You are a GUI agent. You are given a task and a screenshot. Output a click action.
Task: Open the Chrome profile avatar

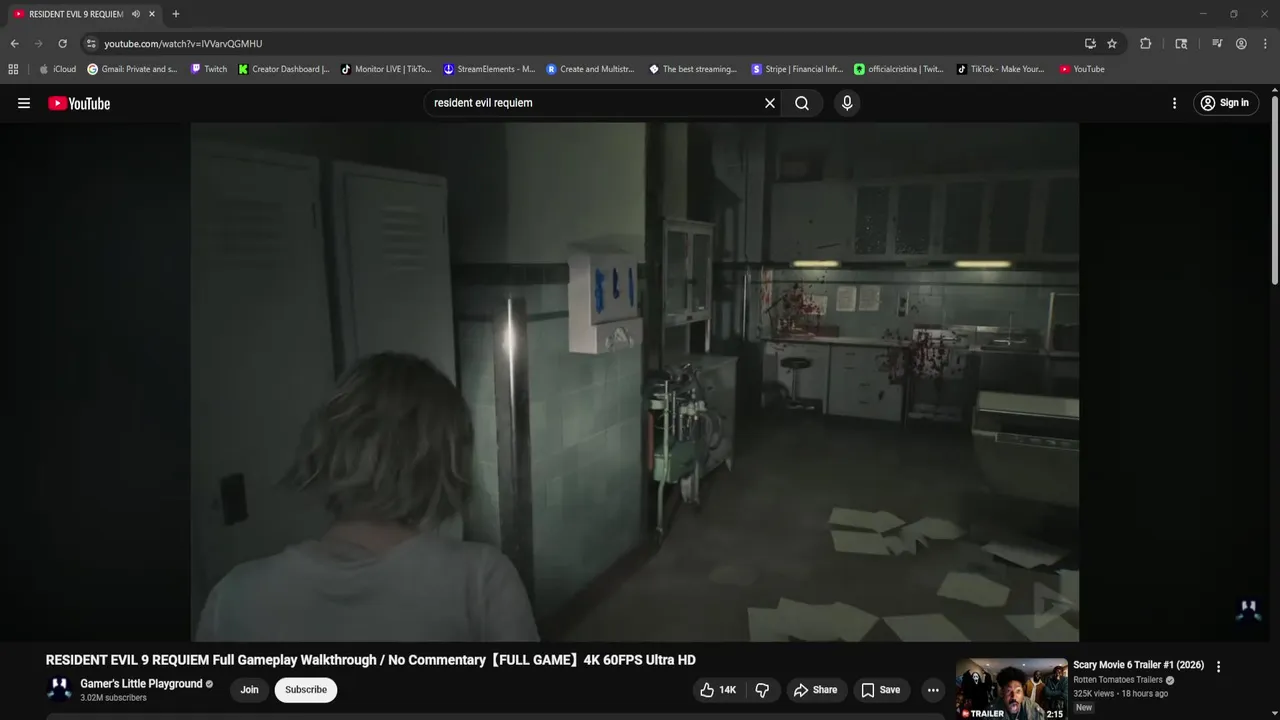tap(1241, 44)
